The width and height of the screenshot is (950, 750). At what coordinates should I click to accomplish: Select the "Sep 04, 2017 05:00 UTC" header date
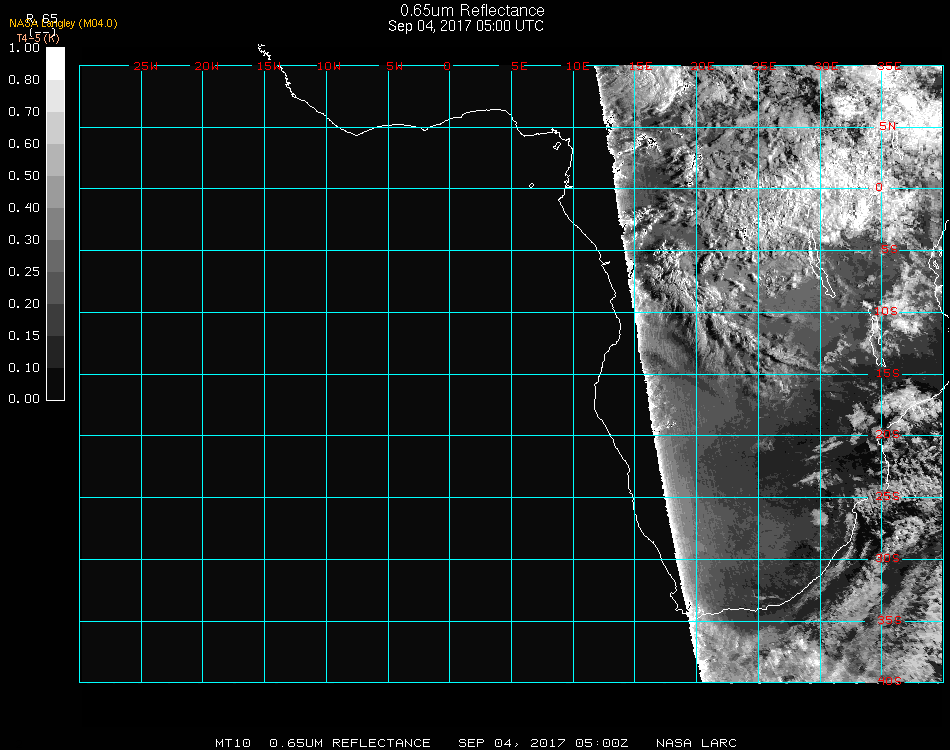[466, 26]
